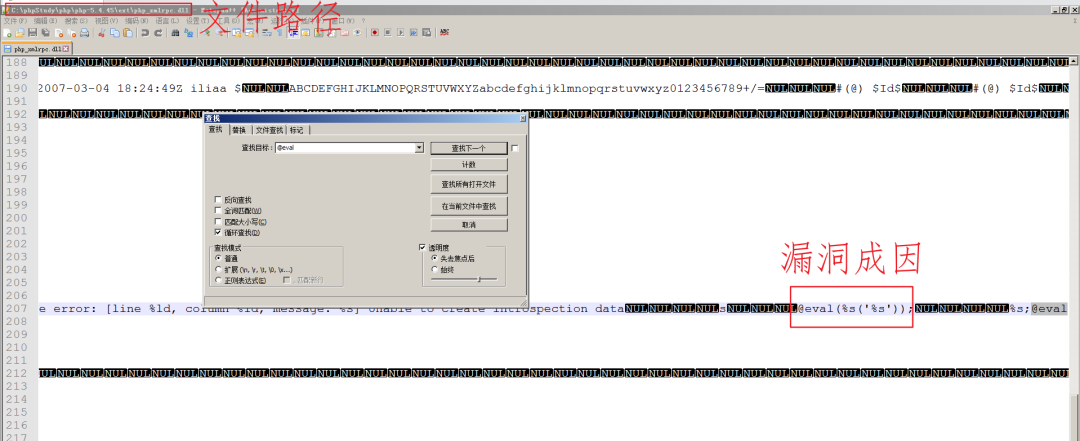The width and height of the screenshot is (1080, 441).
Task: Click the Replace toolbar icon
Action: click(x=188, y=32)
